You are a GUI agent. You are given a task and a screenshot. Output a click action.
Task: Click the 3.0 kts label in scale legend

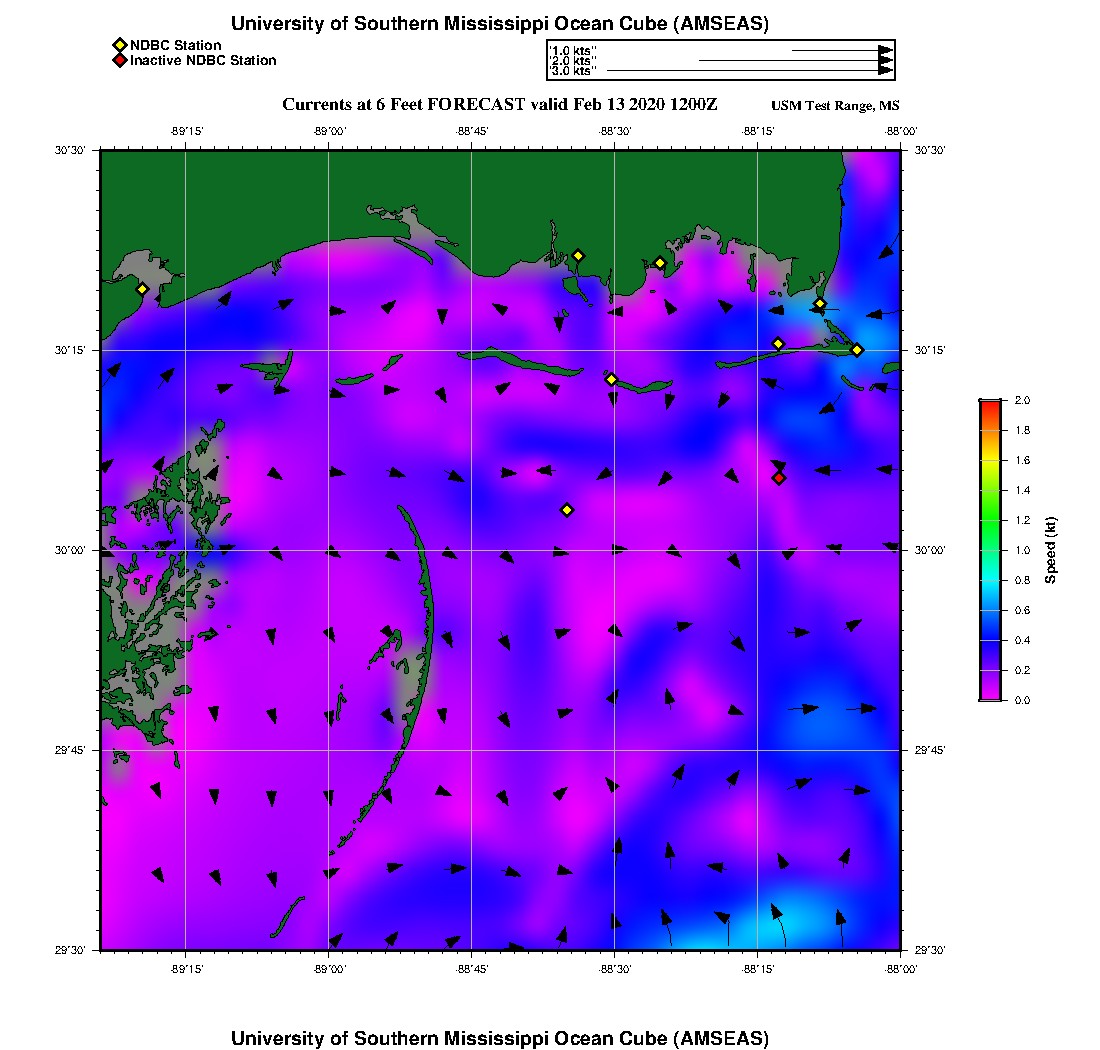point(574,71)
